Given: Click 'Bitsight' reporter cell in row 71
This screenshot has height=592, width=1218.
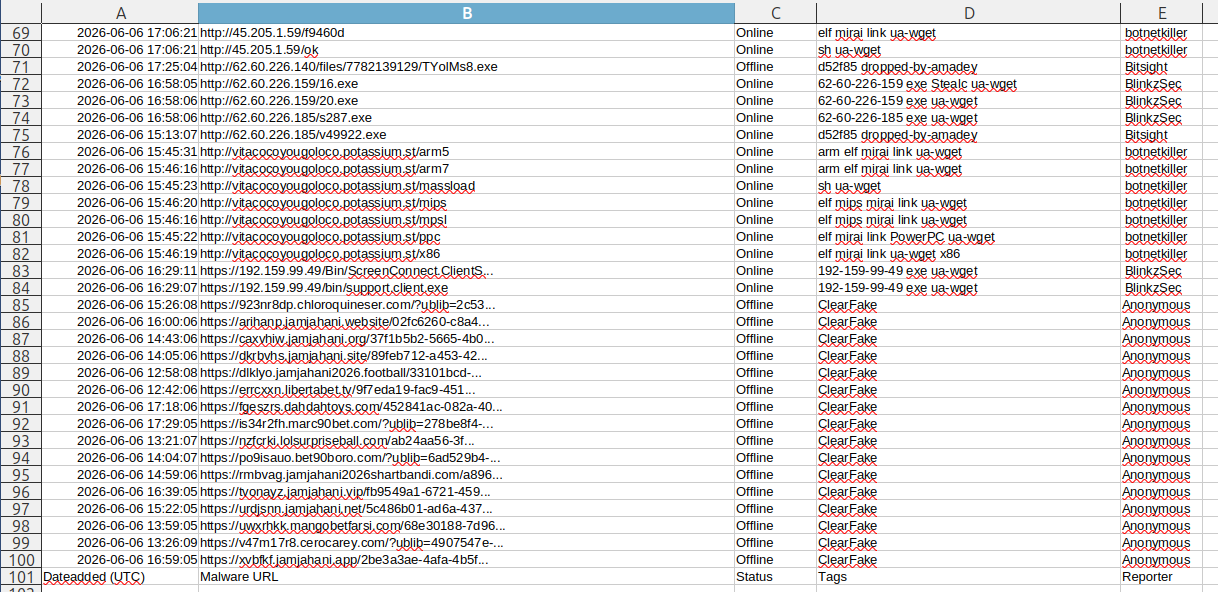Looking at the screenshot, I should pos(1163,67).
